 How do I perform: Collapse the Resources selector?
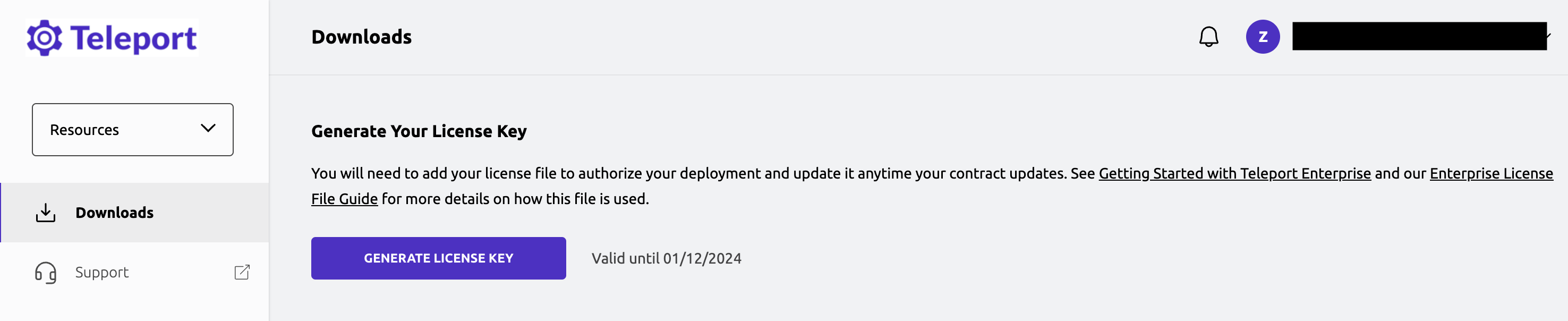[208, 129]
